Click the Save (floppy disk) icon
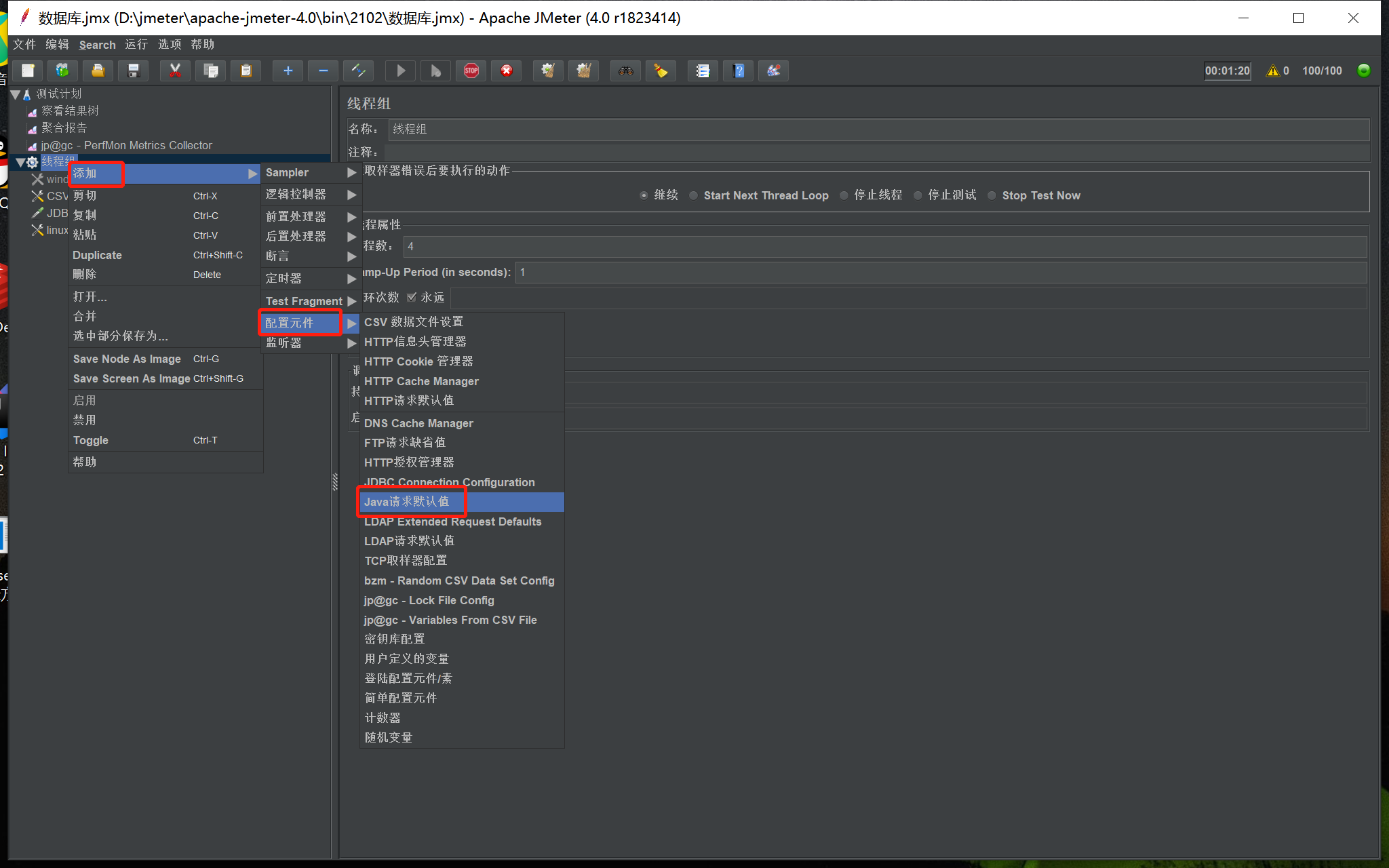1389x868 pixels. coord(134,71)
